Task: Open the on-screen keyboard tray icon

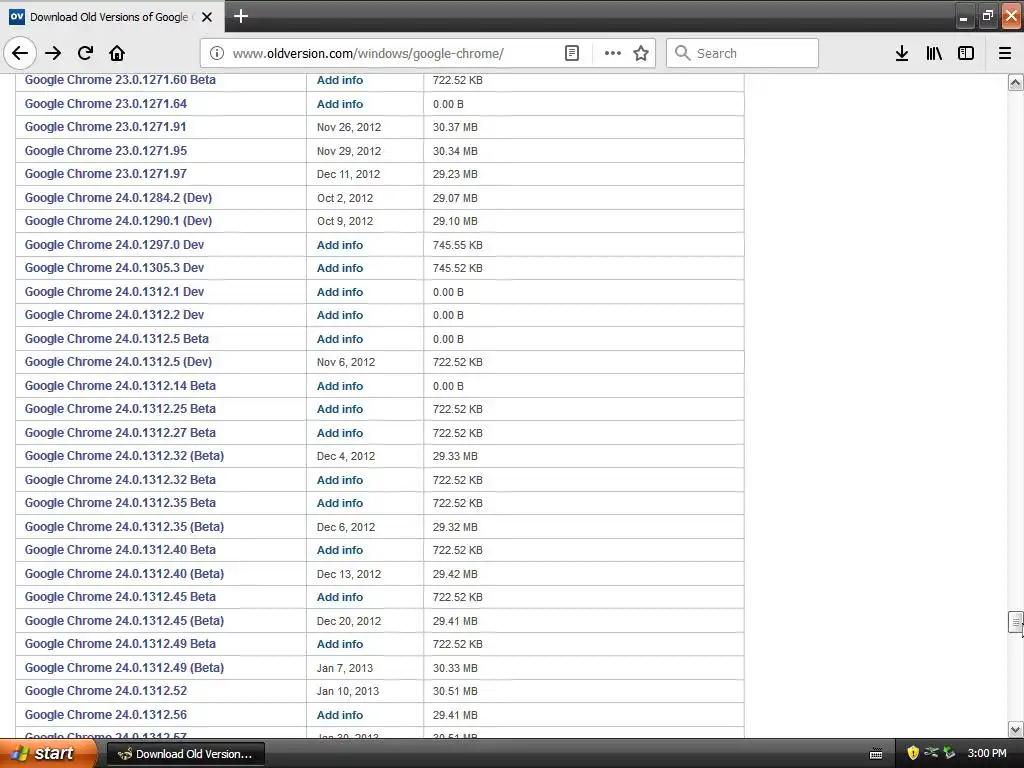Action: tap(876, 754)
